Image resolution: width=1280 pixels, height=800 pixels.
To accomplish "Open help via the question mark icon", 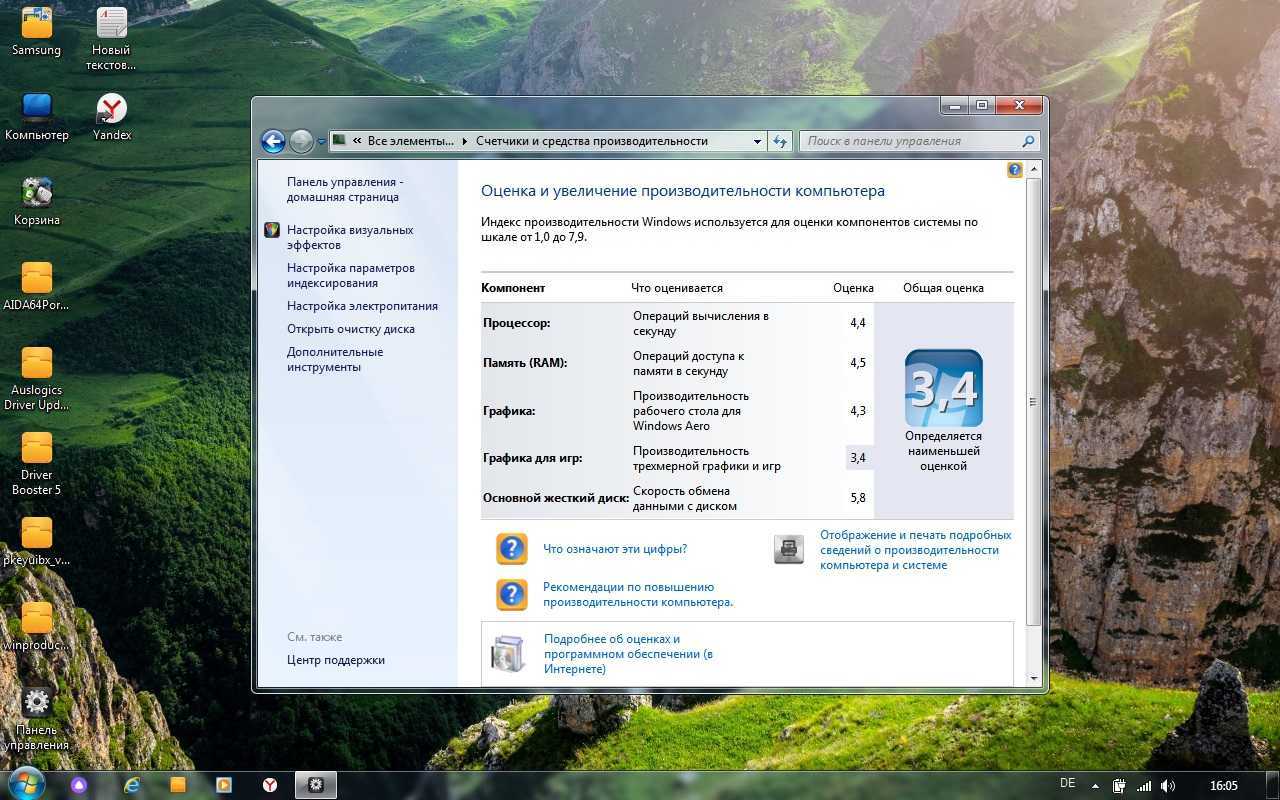I will [x=1014, y=170].
